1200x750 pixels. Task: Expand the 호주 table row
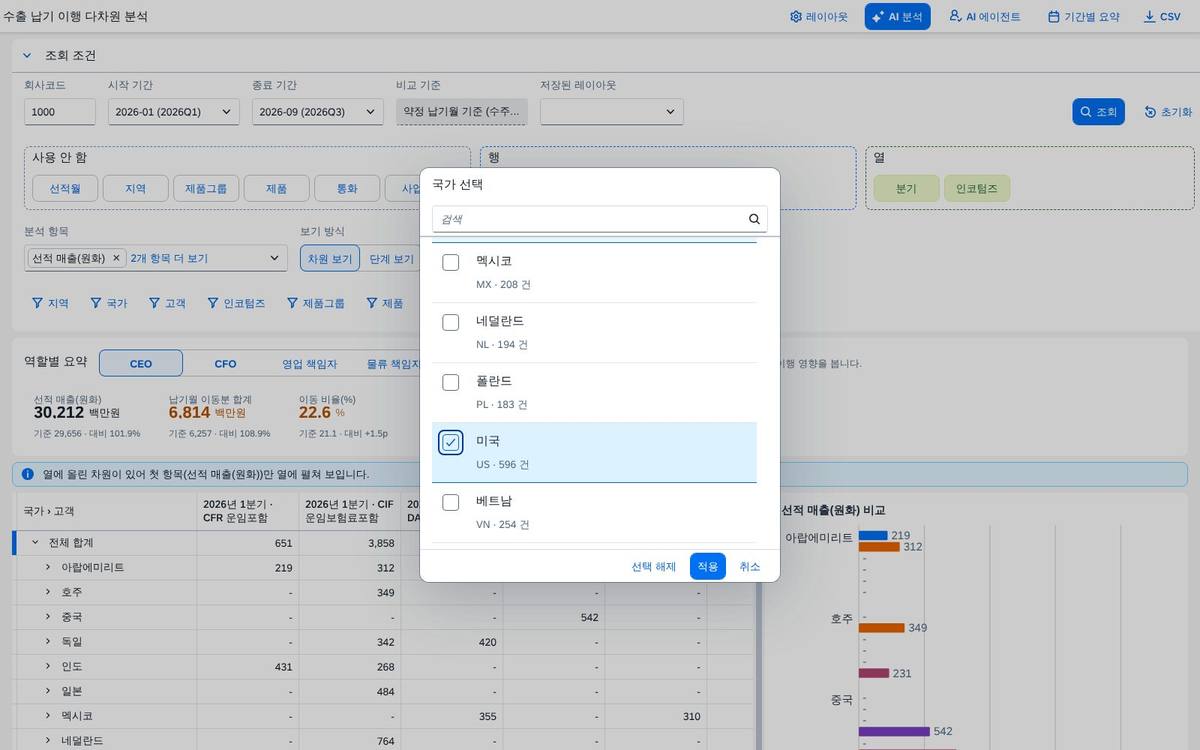(x=47, y=592)
